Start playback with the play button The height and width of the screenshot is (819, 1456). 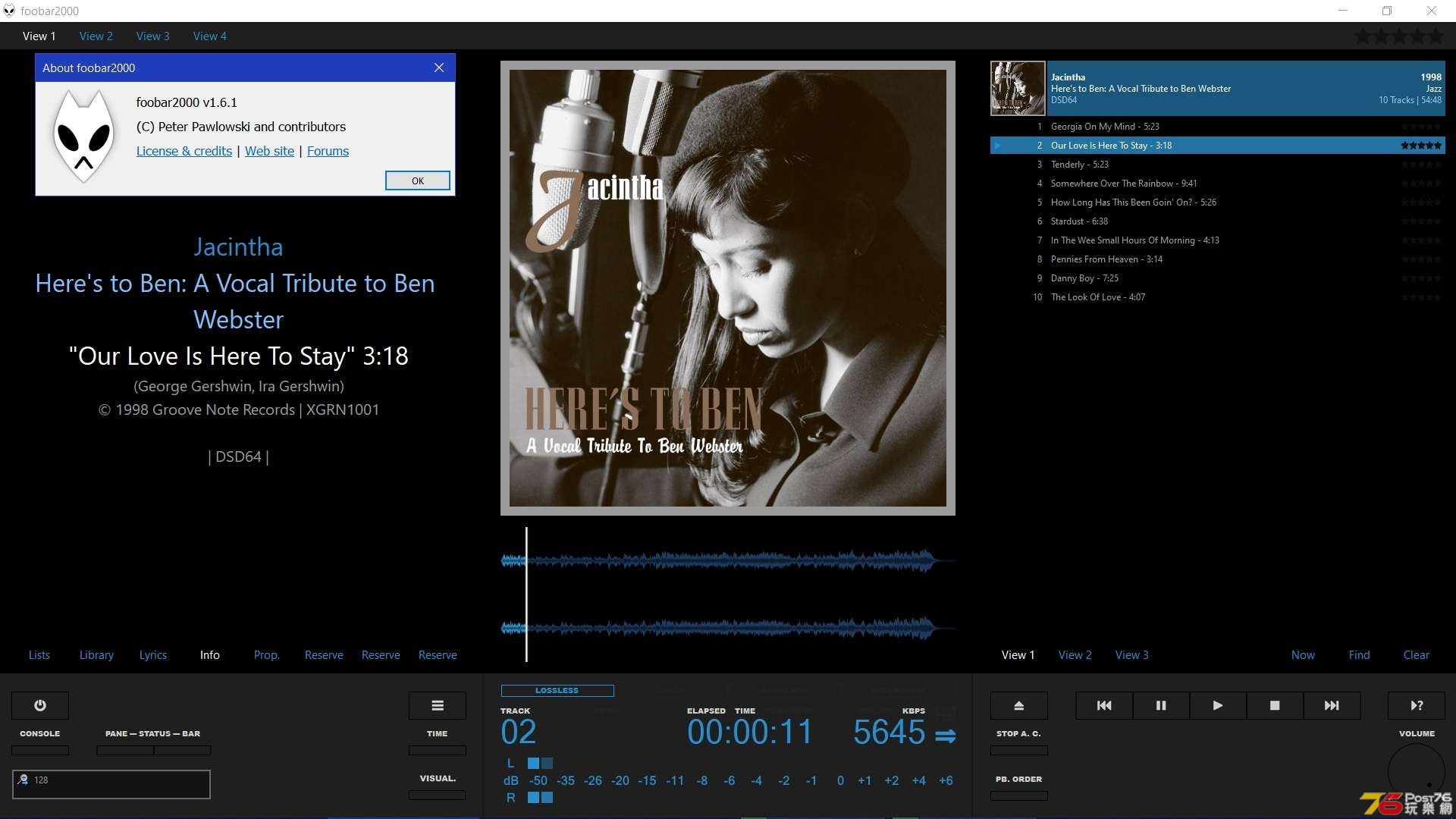tap(1218, 705)
